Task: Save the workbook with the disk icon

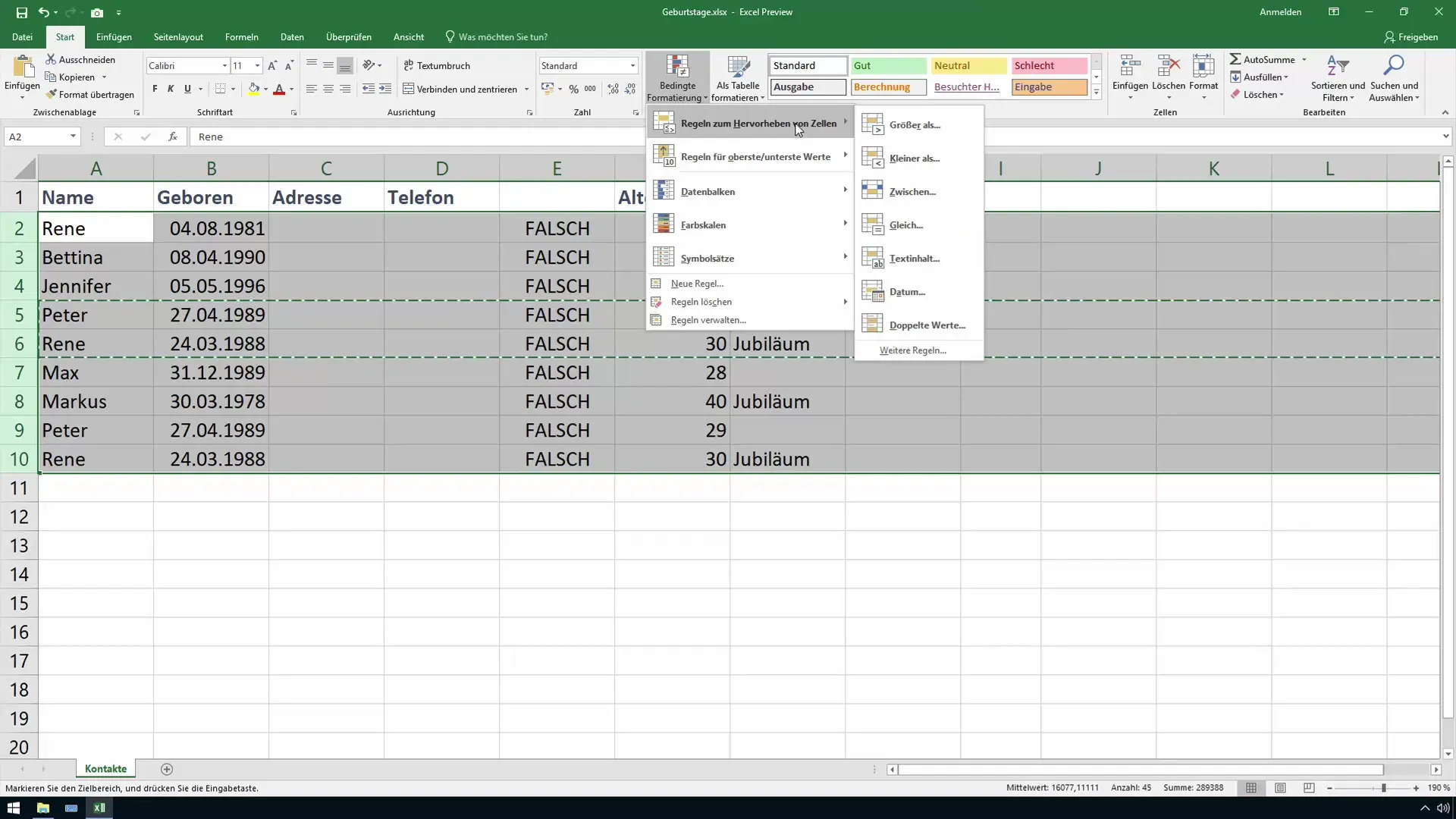Action: pyautogui.click(x=21, y=12)
